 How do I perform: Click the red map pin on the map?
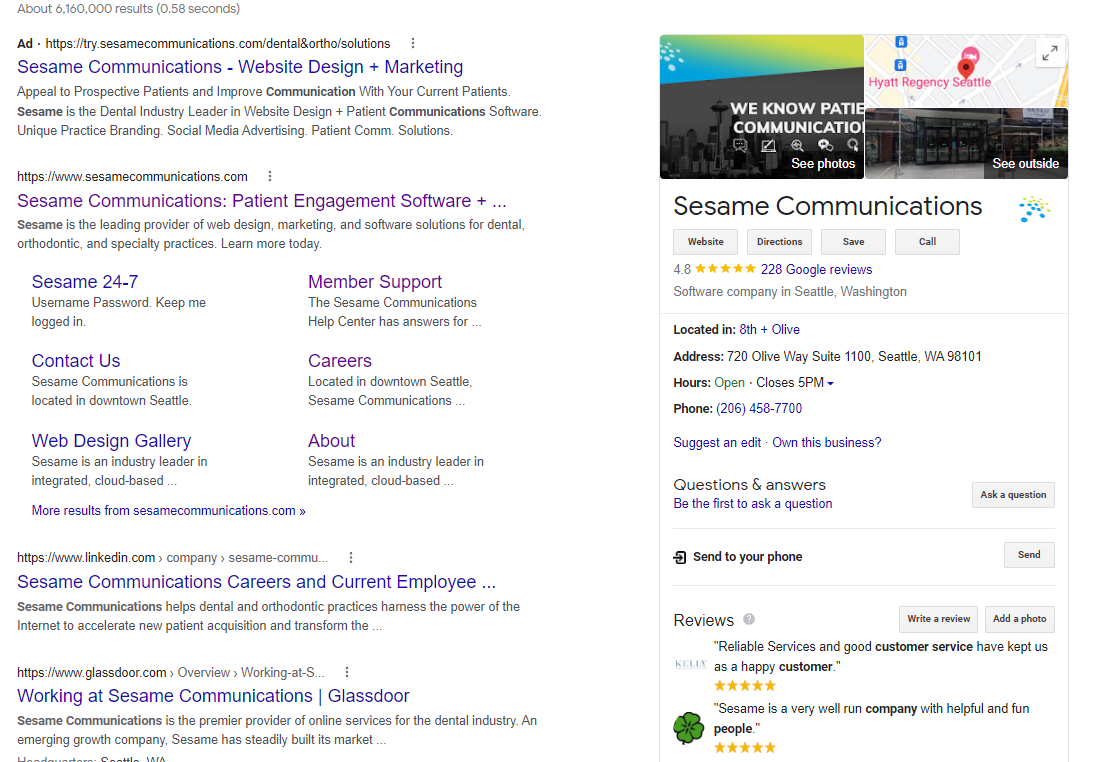965,68
